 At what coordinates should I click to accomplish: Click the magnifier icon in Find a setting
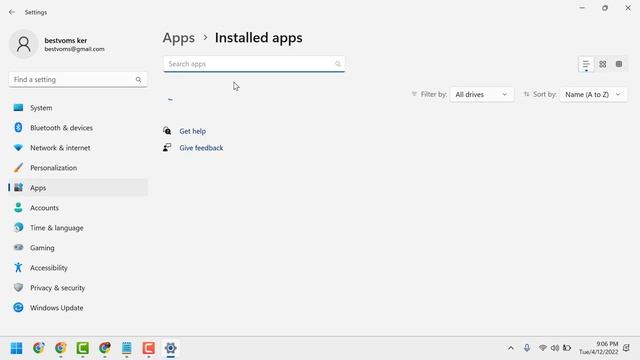tap(138, 80)
